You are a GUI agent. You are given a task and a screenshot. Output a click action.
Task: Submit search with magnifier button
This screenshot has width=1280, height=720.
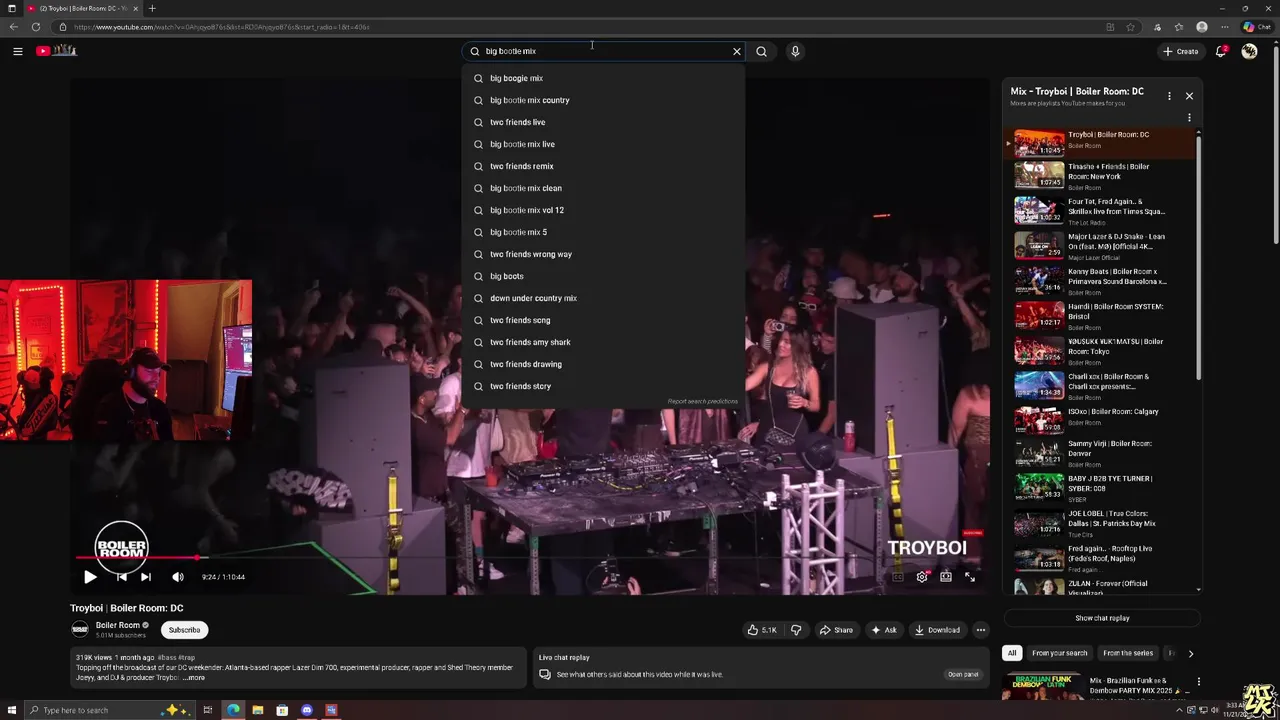[x=761, y=51]
